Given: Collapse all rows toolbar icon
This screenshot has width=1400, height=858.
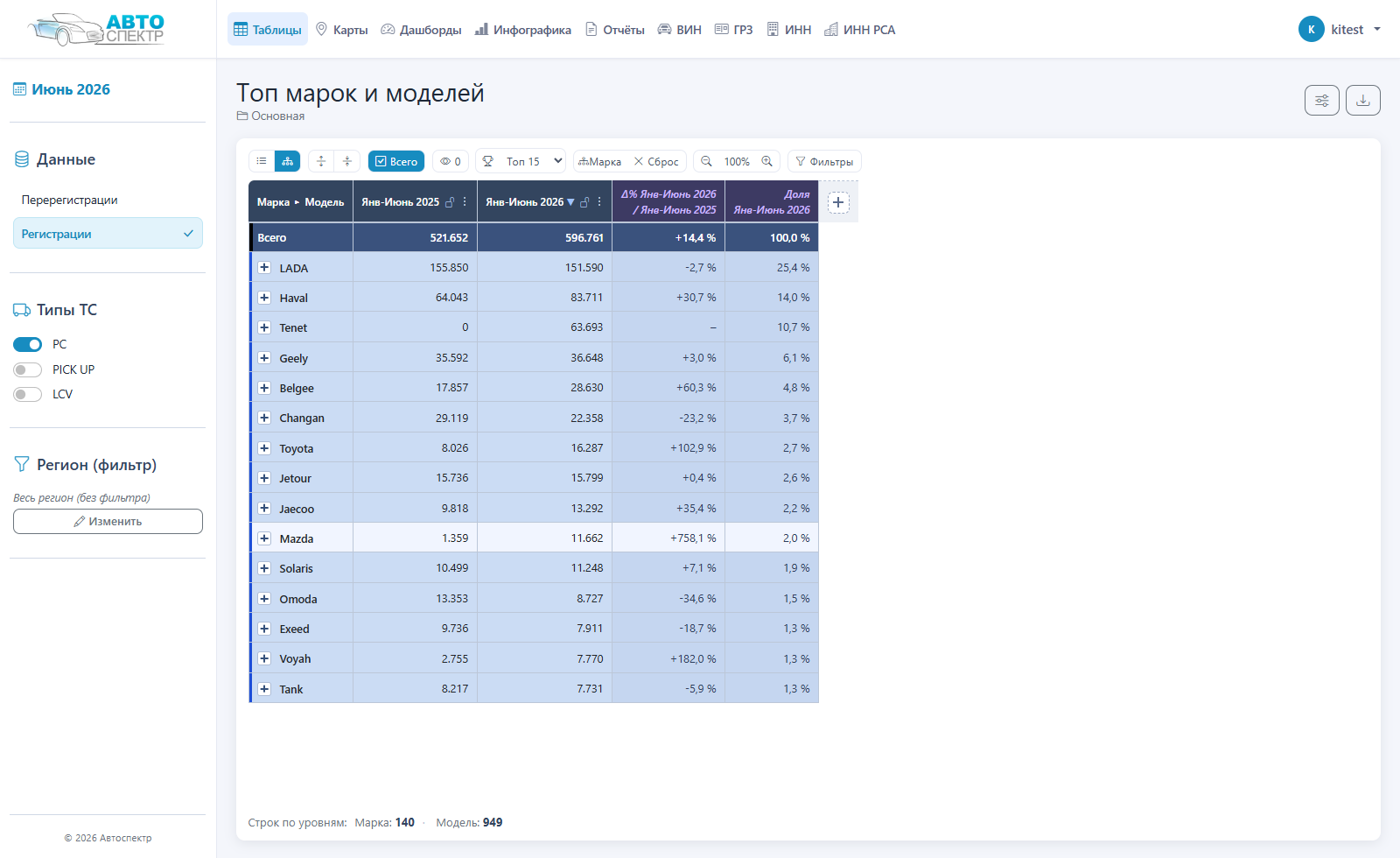Looking at the screenshot, I should point(346,161).
